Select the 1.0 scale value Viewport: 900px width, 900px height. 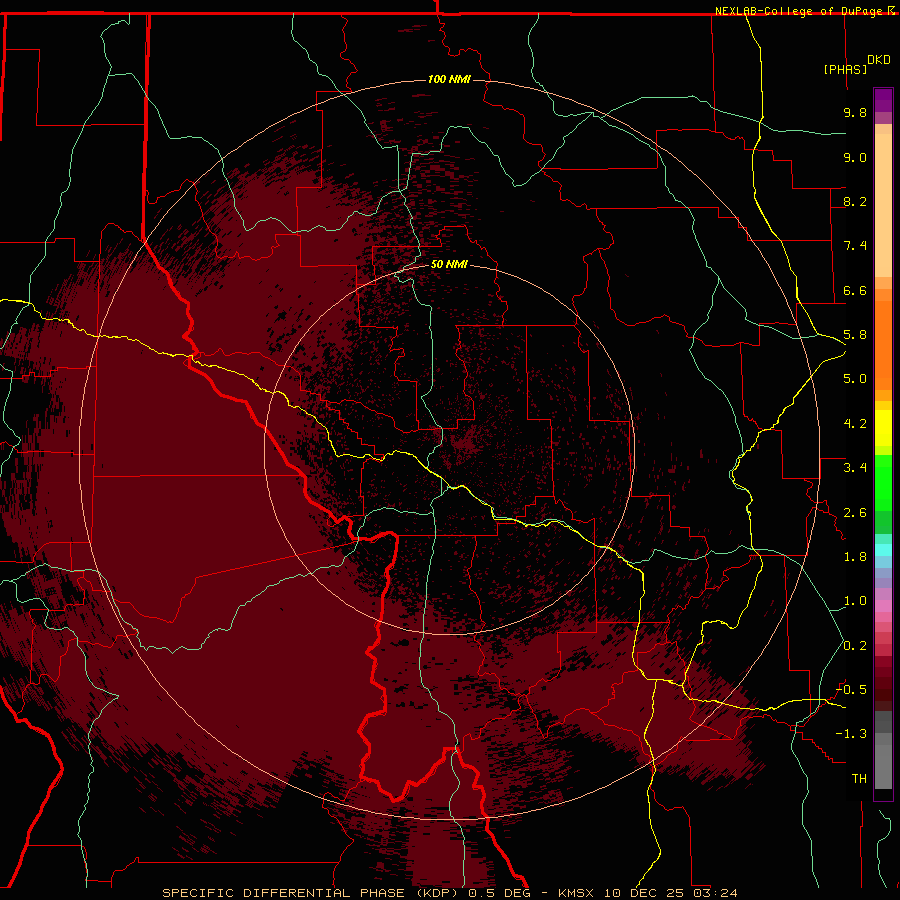pos(855,601)
